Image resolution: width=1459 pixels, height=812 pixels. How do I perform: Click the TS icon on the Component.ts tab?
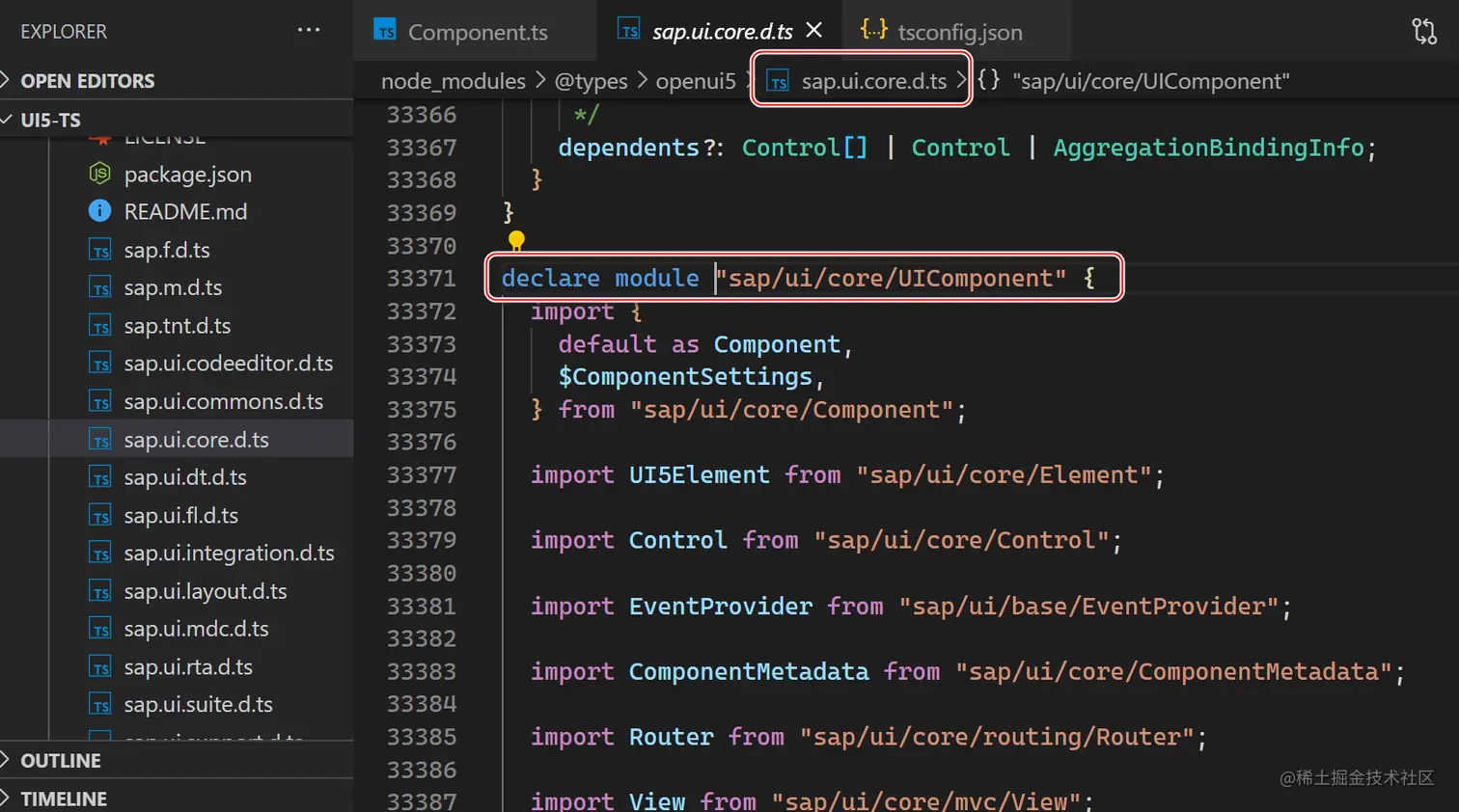[385, 31]
